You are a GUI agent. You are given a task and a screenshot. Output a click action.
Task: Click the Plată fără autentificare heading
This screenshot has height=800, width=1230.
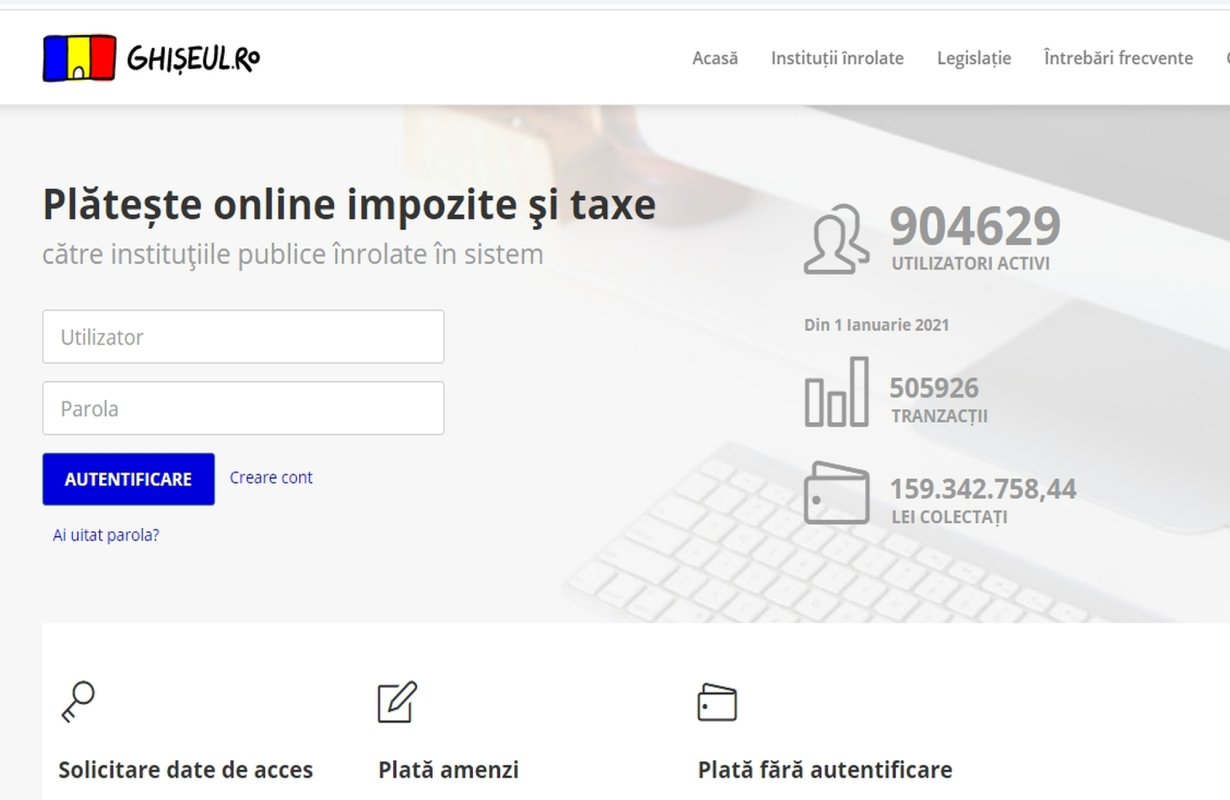click(825, 770)
